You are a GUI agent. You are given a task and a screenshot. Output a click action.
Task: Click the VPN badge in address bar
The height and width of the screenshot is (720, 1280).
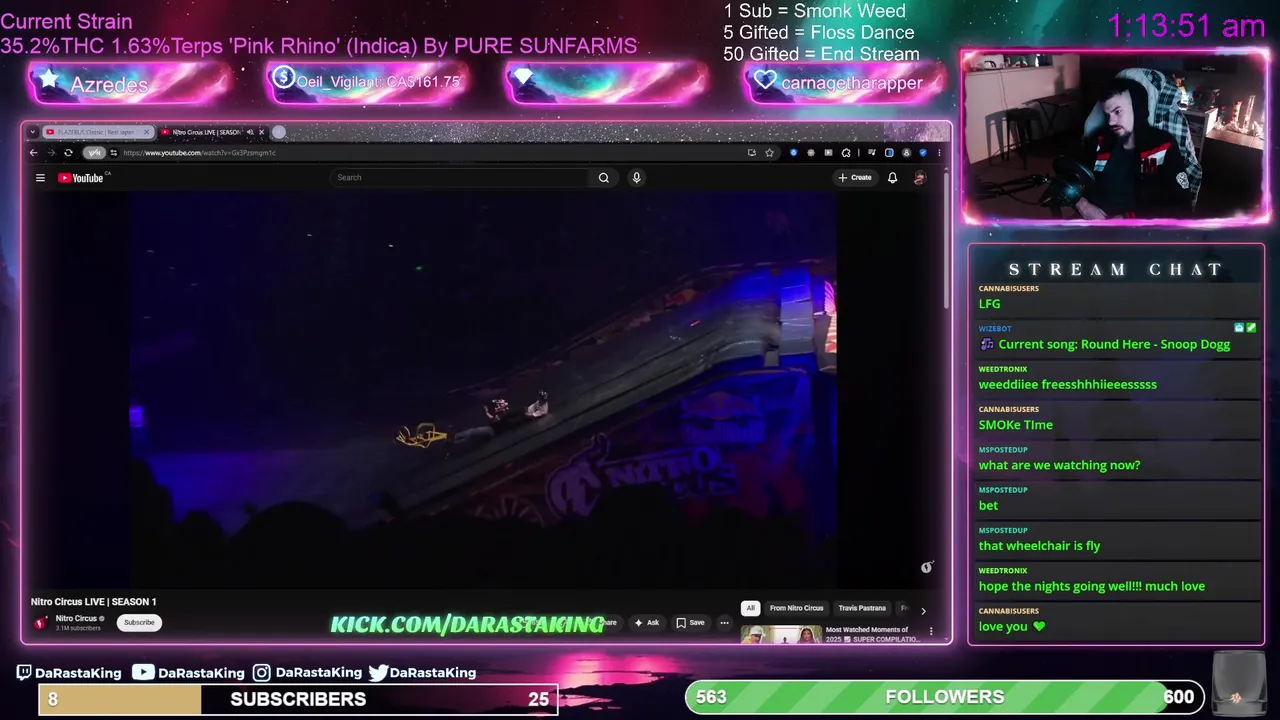(x=94, y=153)
